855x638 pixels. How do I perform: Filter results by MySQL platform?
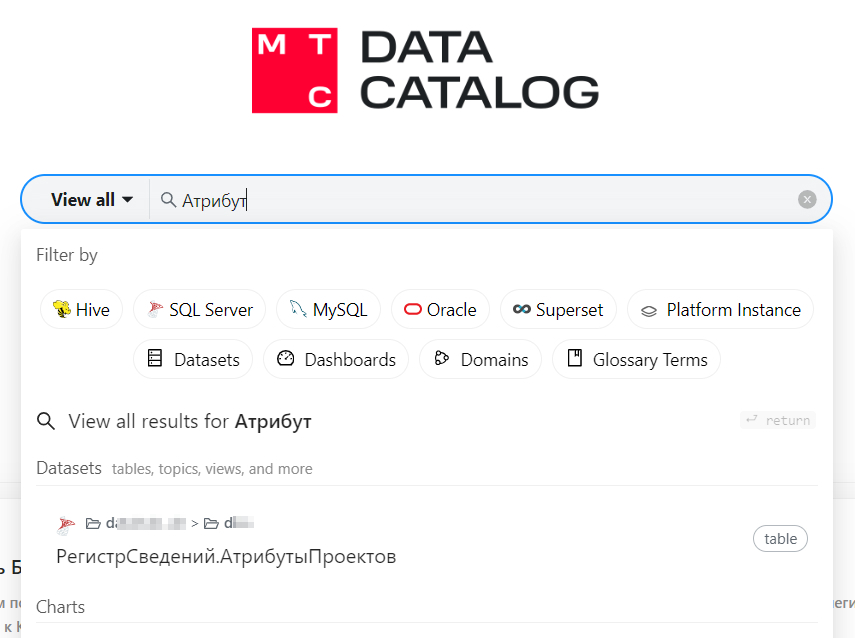(328, 310)
